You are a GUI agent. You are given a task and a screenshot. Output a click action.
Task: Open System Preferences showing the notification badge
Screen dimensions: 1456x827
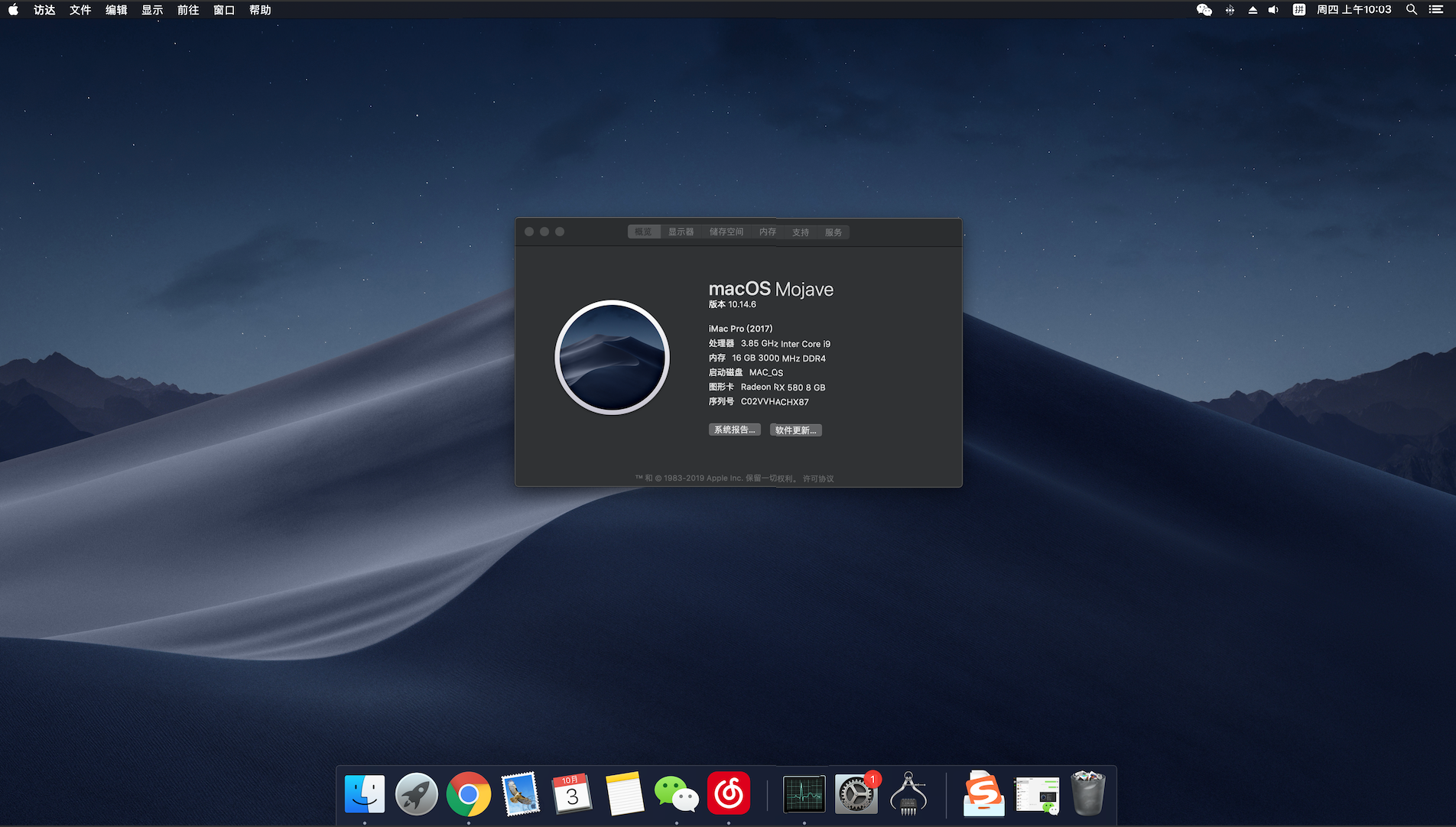pos(856,793)
